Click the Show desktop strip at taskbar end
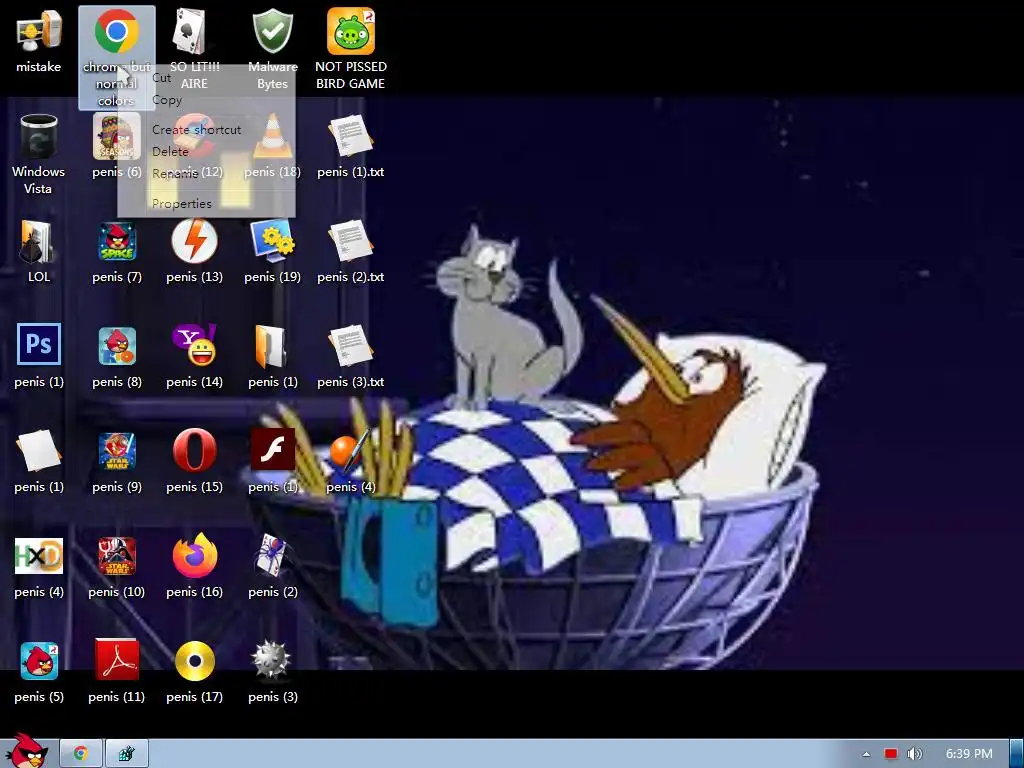Image resolution: width=1024 pixels, height=768 pixels. (x=1016, y=754)
